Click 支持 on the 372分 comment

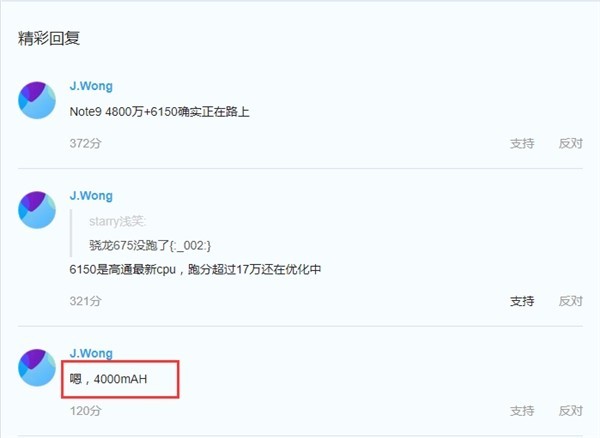(522, 143)
